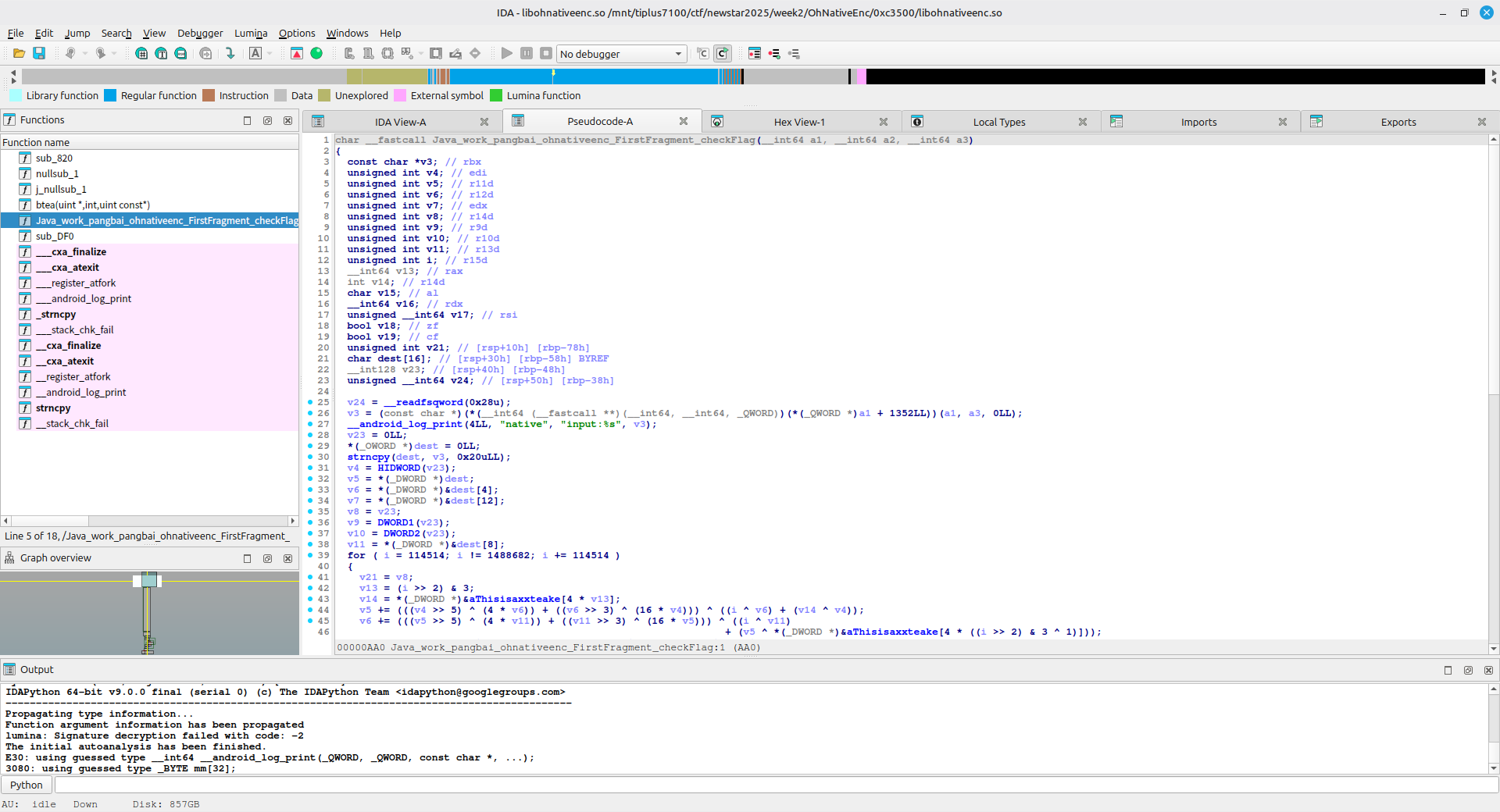Viewport: 1500px width, 812px height.
Task: Click the Regular function color swatch
Action: pos(110,95)
